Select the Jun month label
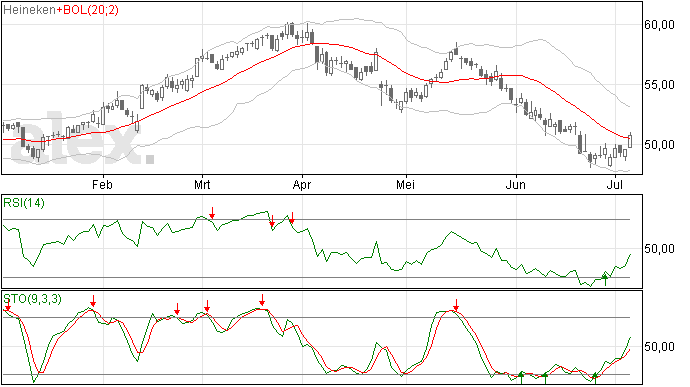The image size is (690, 387). [x=515, y=185]
